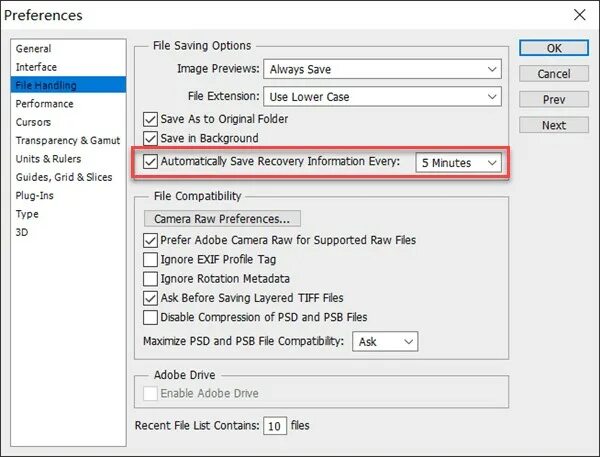Image resolution: width=600 pixels, height=457 pixels.
Task: Open 3D preferences category
Action: 22,232
